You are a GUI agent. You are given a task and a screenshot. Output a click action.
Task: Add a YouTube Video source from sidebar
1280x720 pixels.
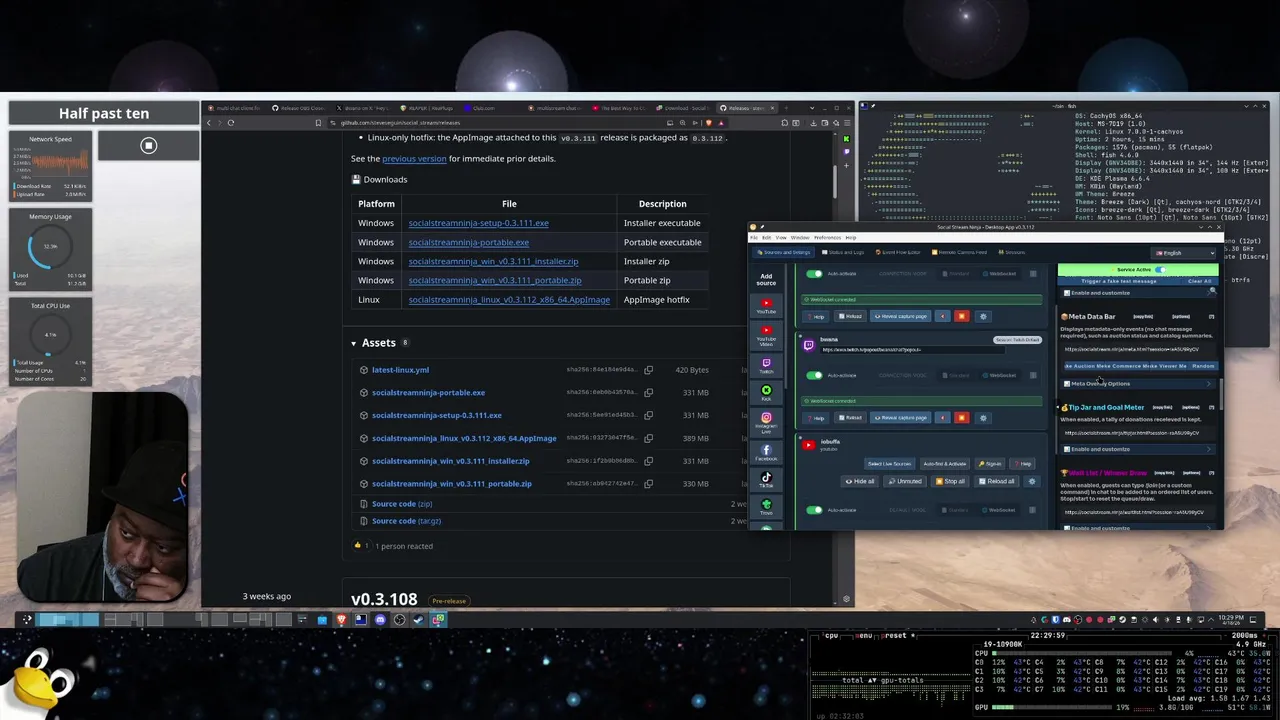[766, 335]
